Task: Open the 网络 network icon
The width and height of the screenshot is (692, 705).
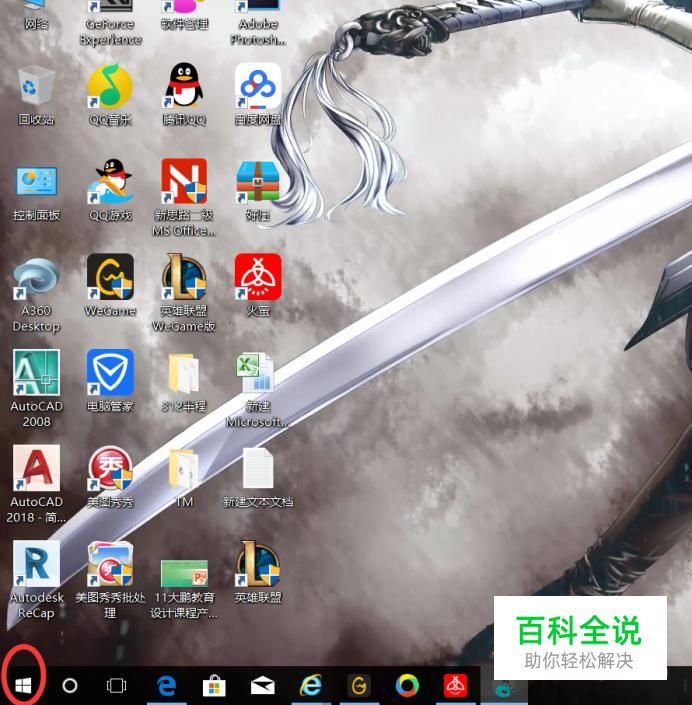Action: 36,13
